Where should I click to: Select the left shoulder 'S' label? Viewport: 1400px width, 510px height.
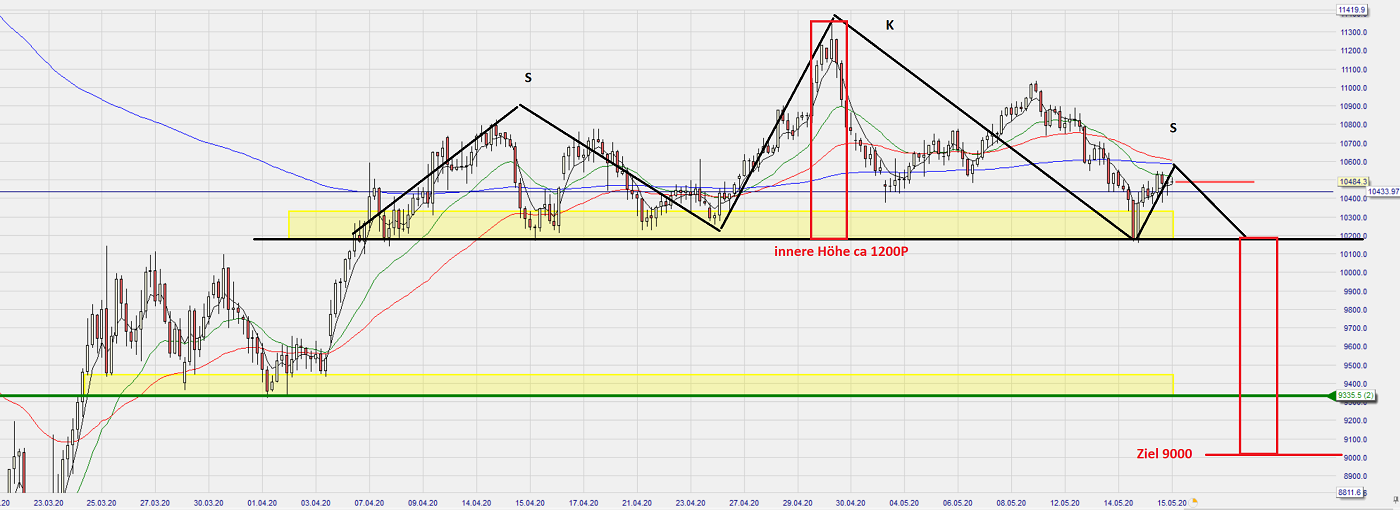point(528,77)
